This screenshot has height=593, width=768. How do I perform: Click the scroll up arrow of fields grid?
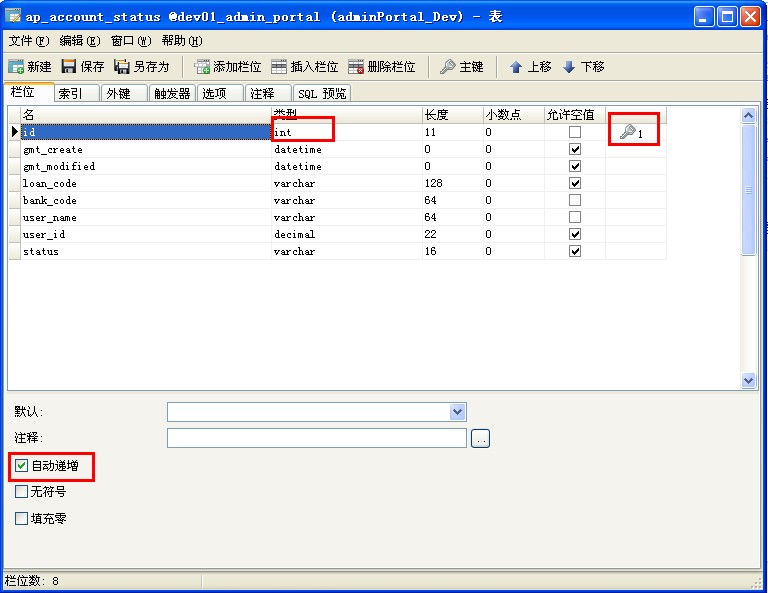748,116
